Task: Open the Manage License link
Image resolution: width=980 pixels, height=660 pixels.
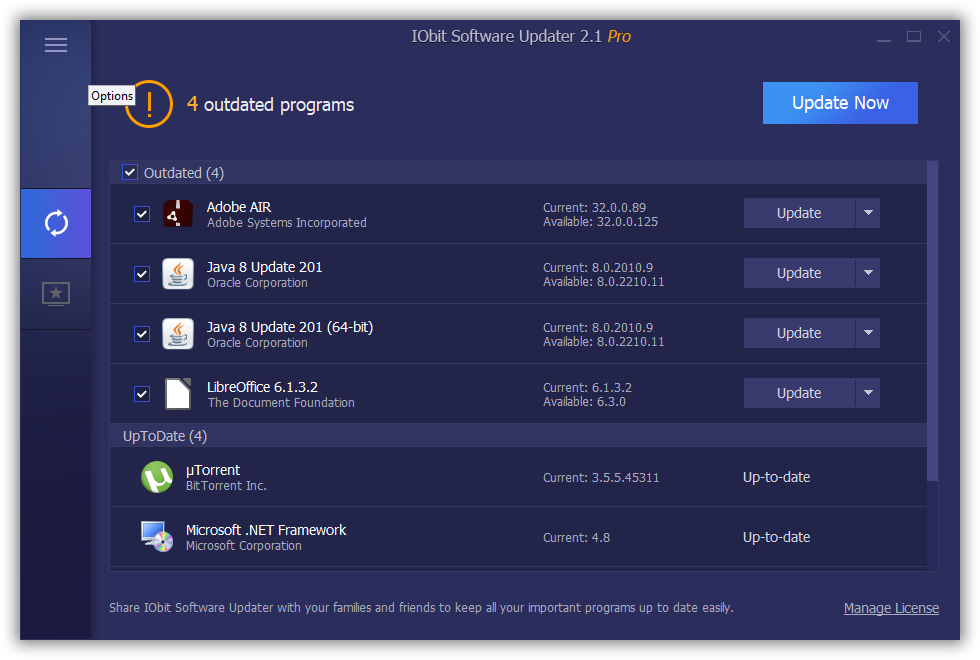Action: [x=891, y=608]
